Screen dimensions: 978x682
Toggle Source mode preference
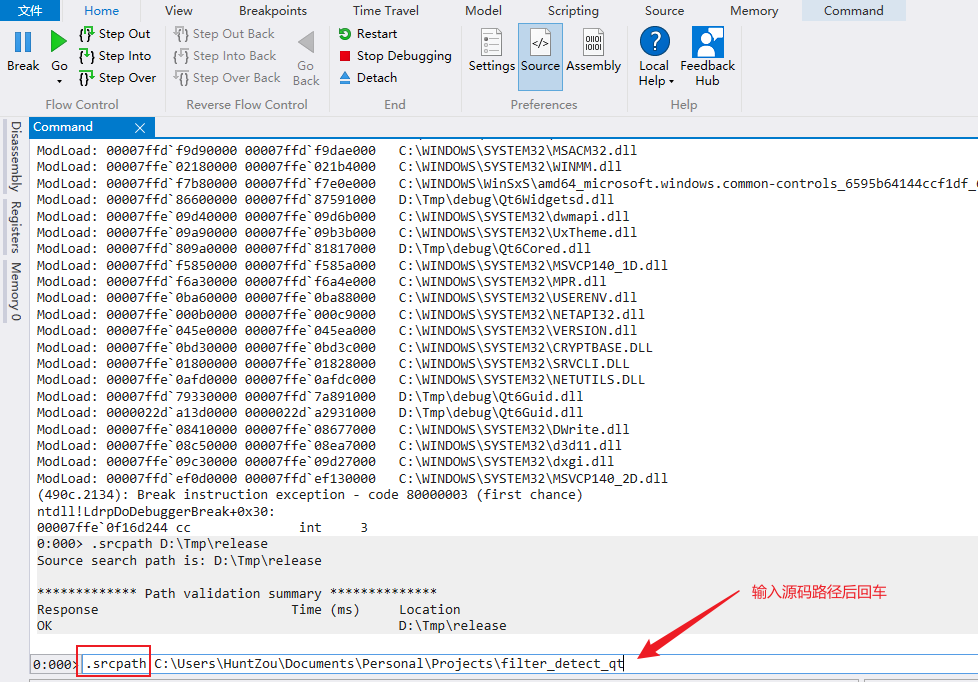click(540, 57)
